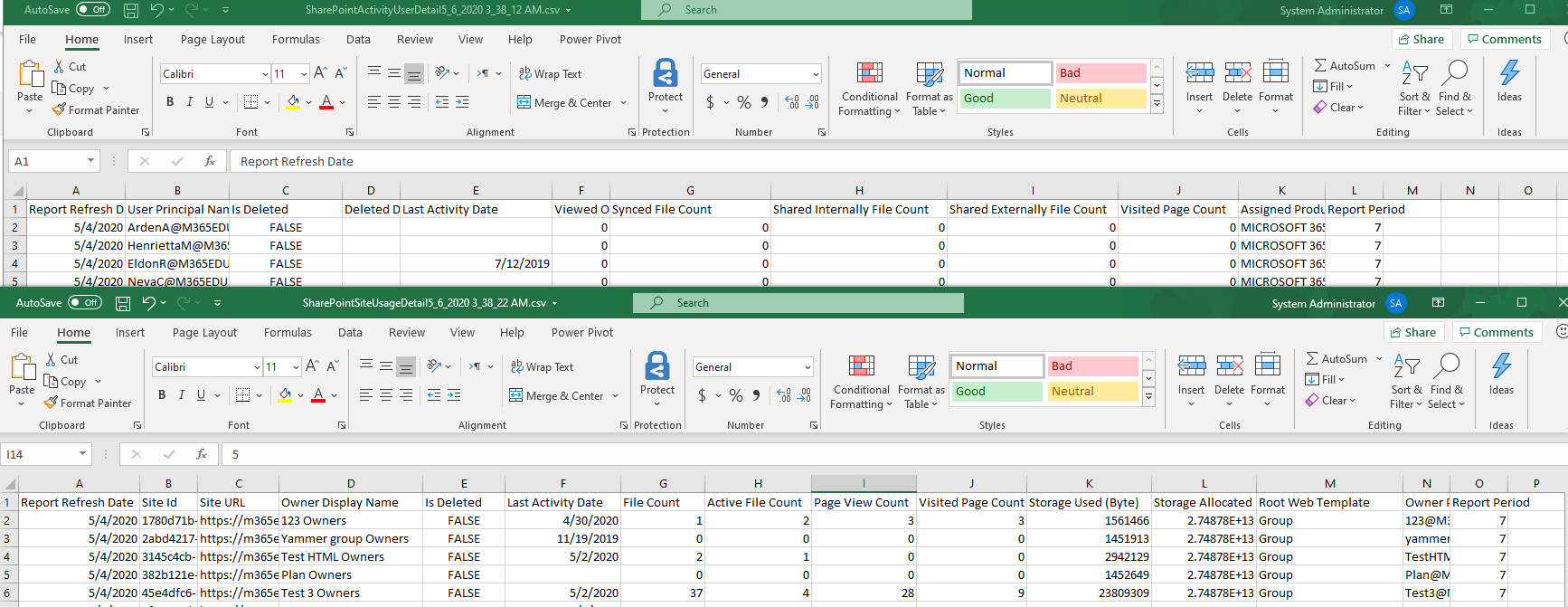Click Format cells icon in the bottom window

(x=1268, y=366)
